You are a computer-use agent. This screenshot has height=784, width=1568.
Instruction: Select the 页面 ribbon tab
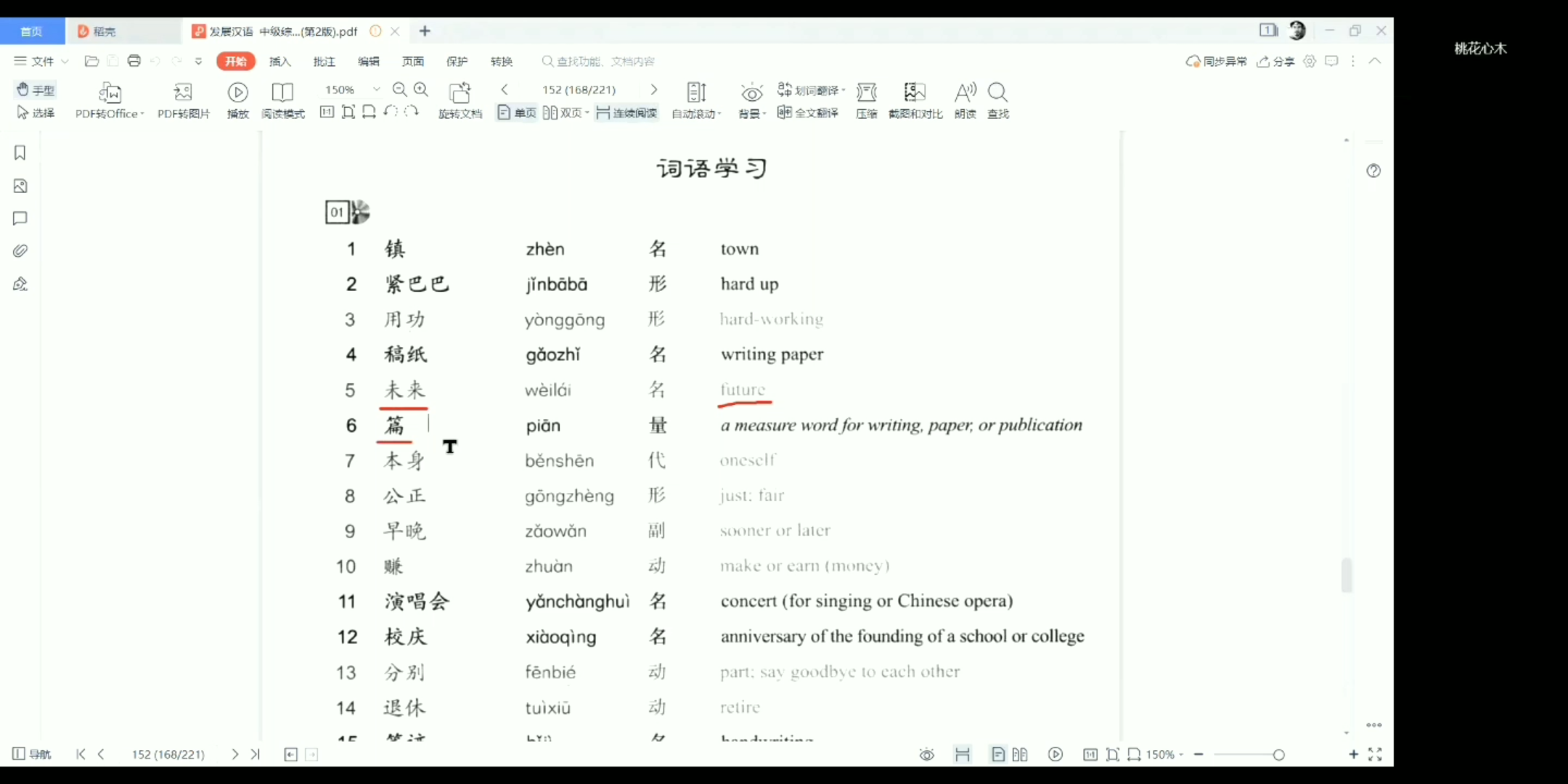[412, 62]
